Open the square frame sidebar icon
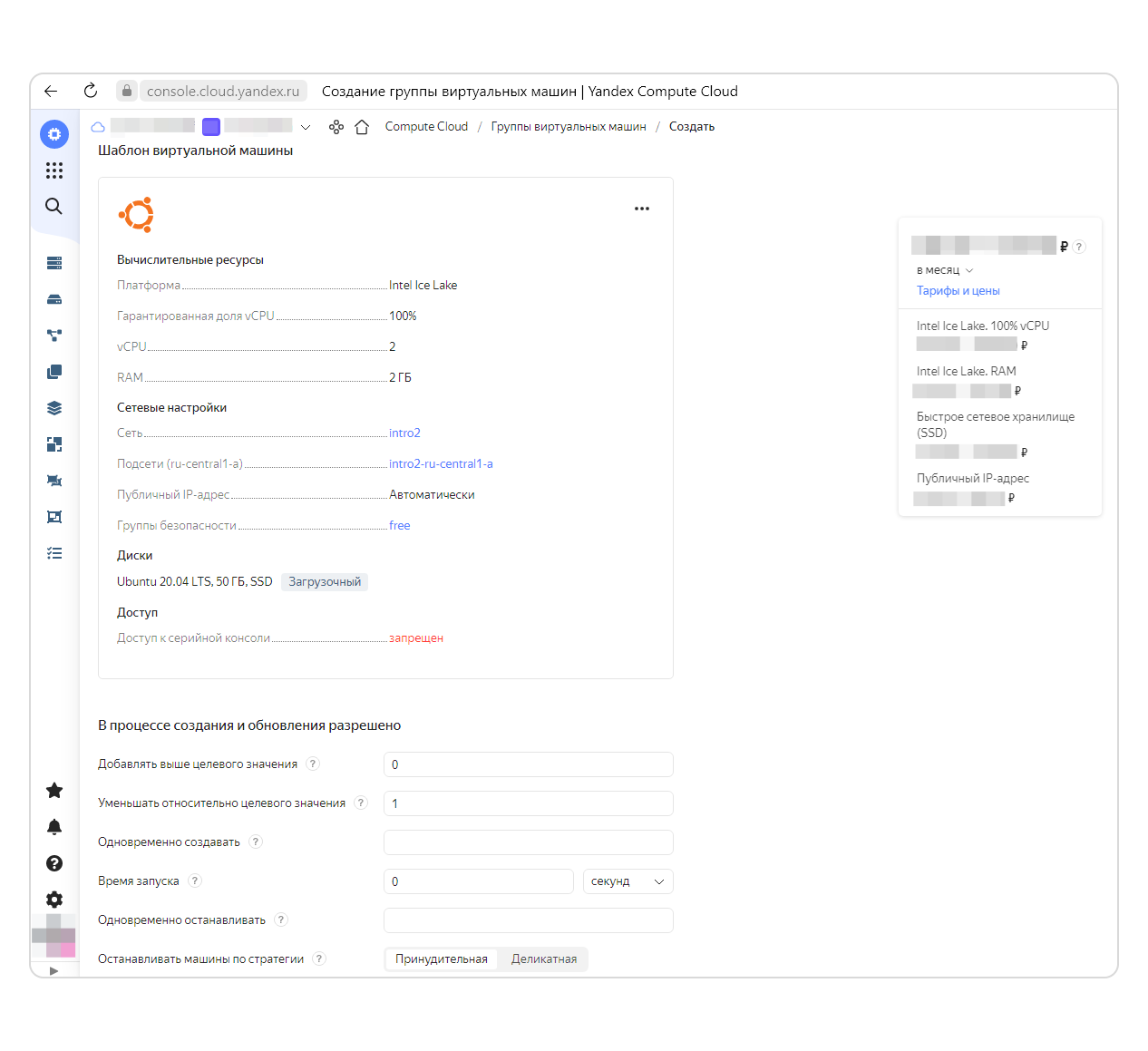This screenshot has height=1051, width=1148. [54, 517]
